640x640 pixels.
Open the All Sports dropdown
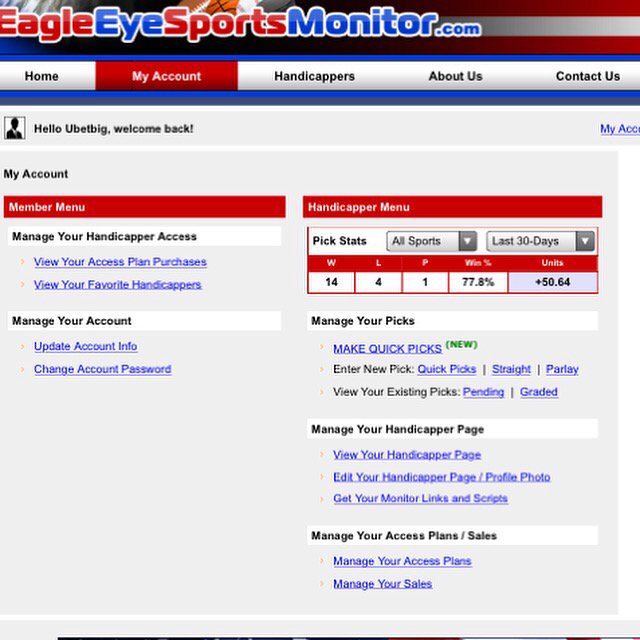pos(431,241)
